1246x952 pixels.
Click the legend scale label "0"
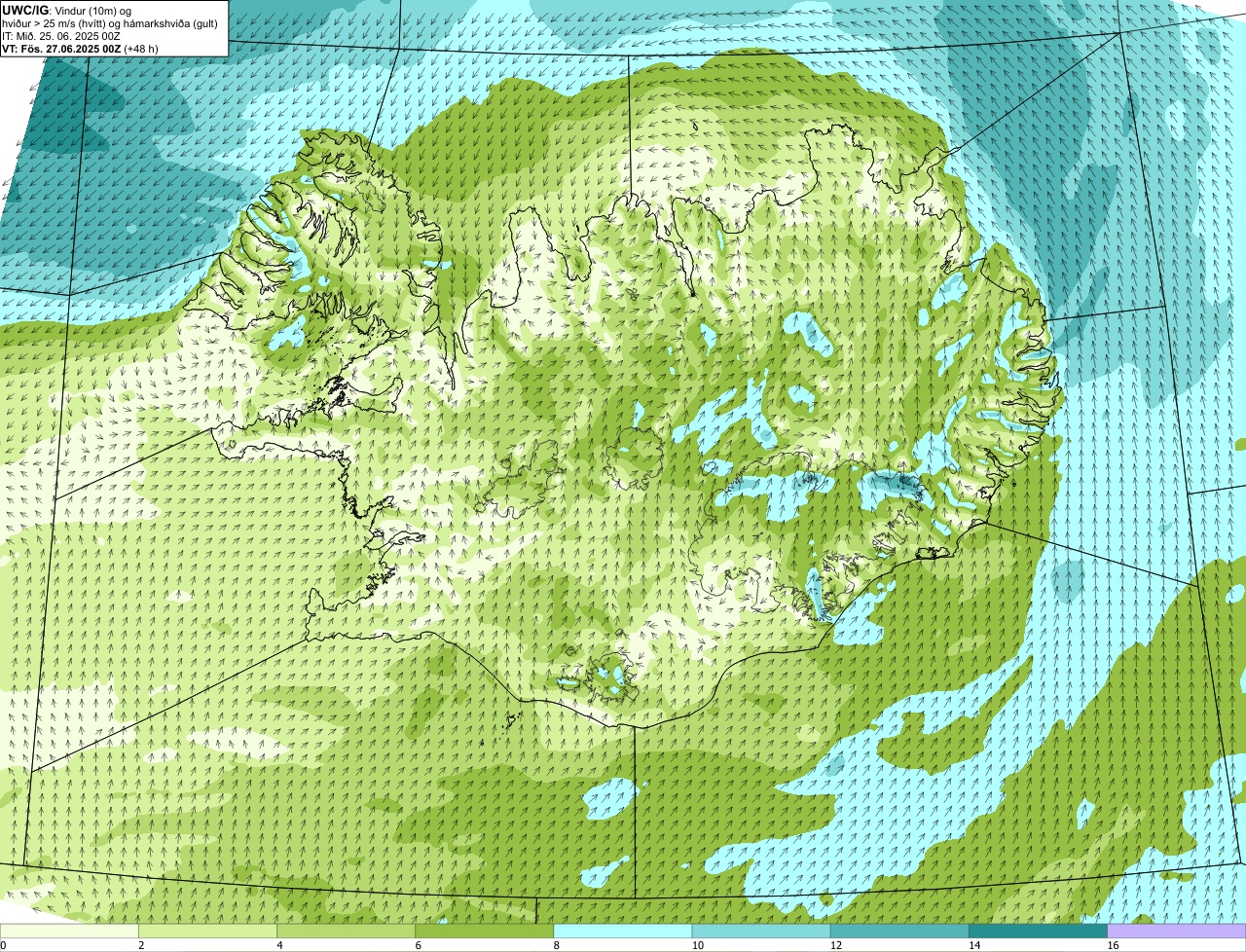(x=3, y=945)
